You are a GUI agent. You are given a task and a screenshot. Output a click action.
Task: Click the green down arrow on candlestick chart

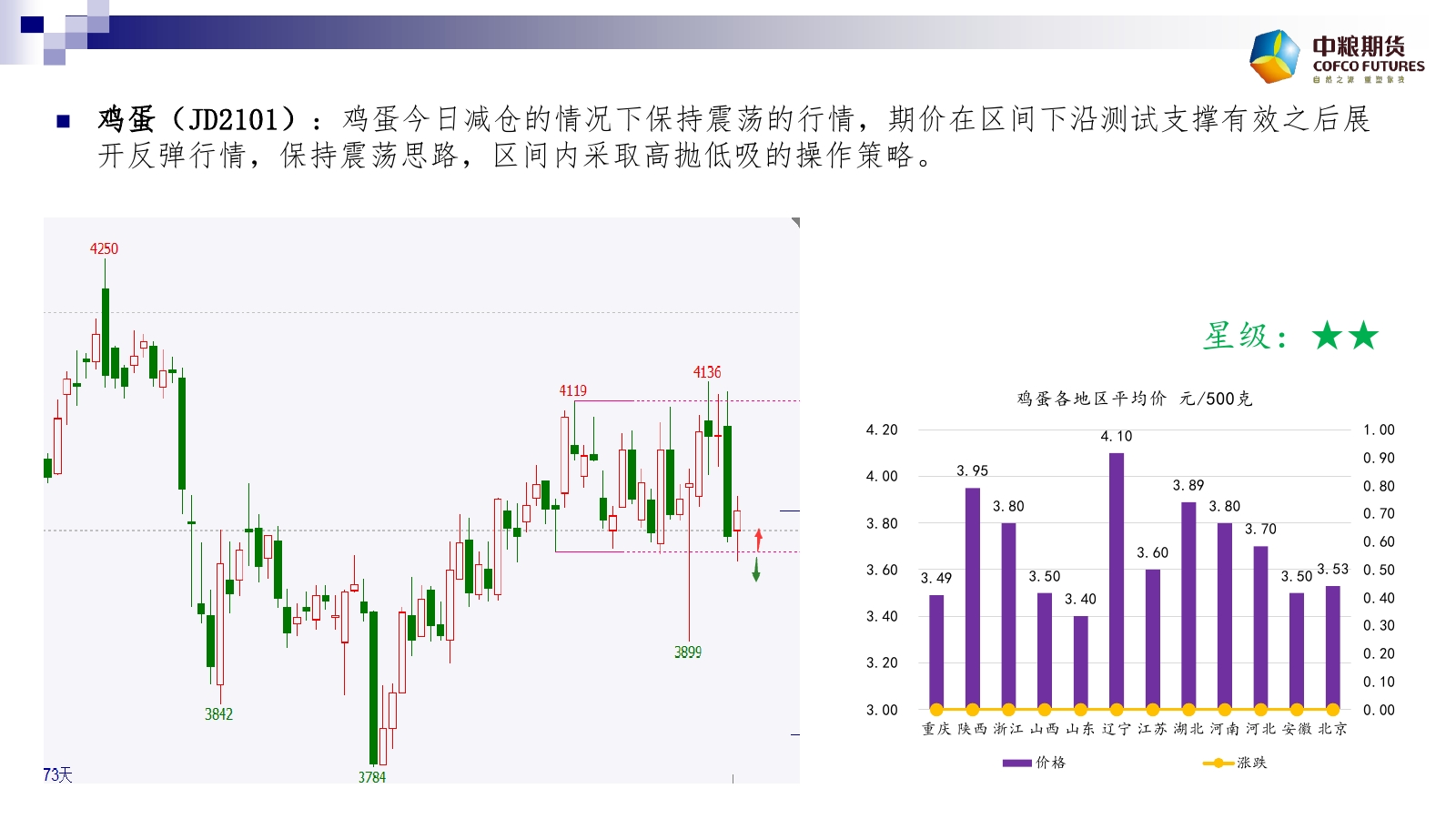coord(756,571)
